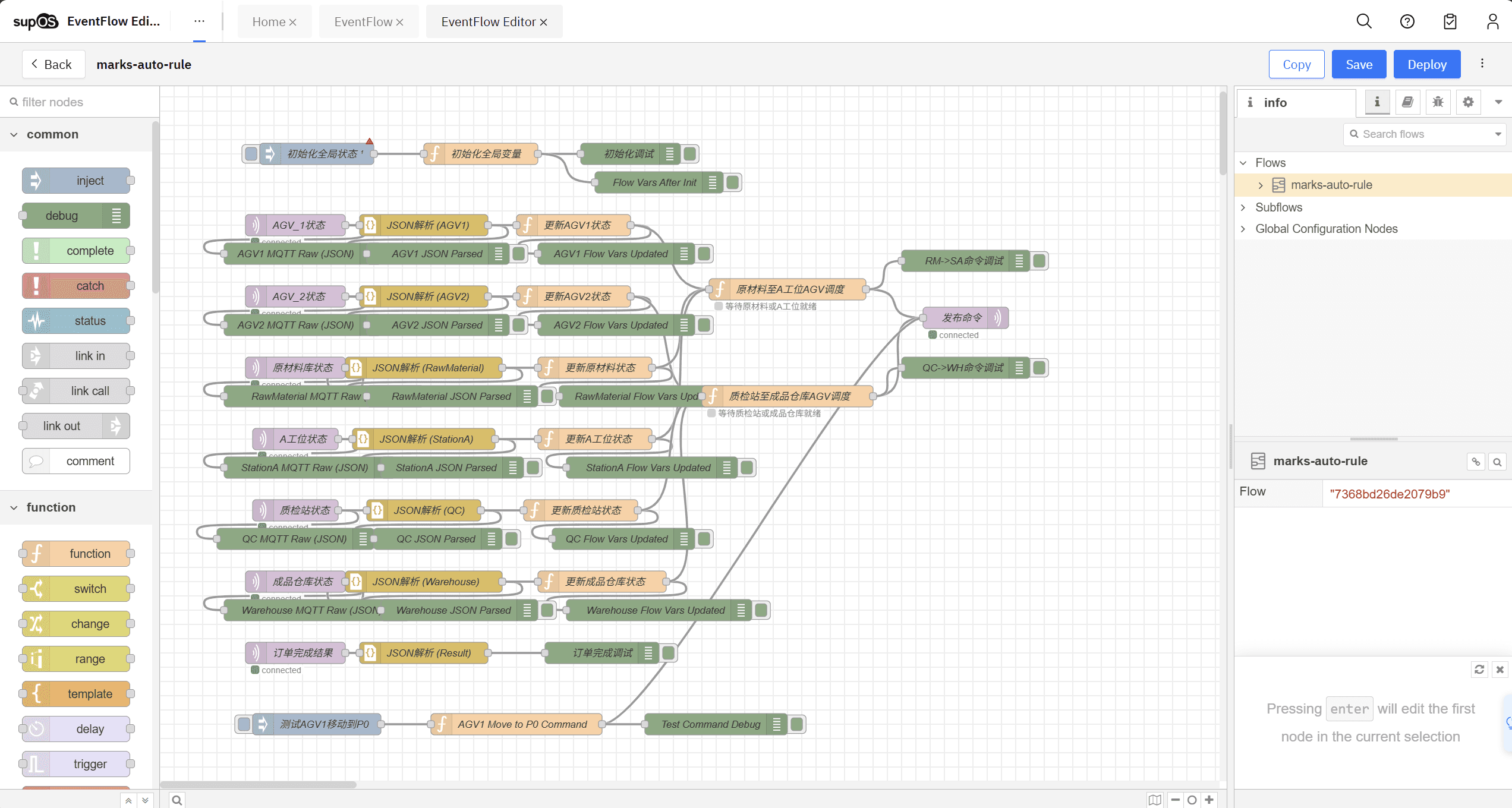Image resolution: width=1512 pixels, height=808 pixels.
Task: Click the canvas horizontal scrollbar
Action: pos(258,785)
